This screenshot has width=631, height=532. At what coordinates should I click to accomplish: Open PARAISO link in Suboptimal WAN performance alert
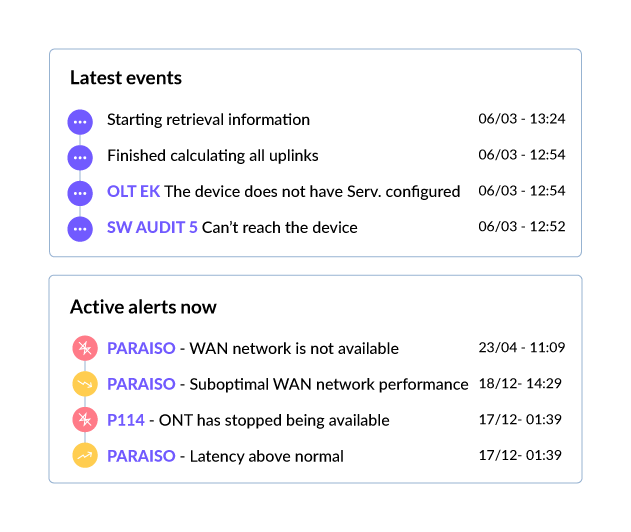tap(141, 384)
